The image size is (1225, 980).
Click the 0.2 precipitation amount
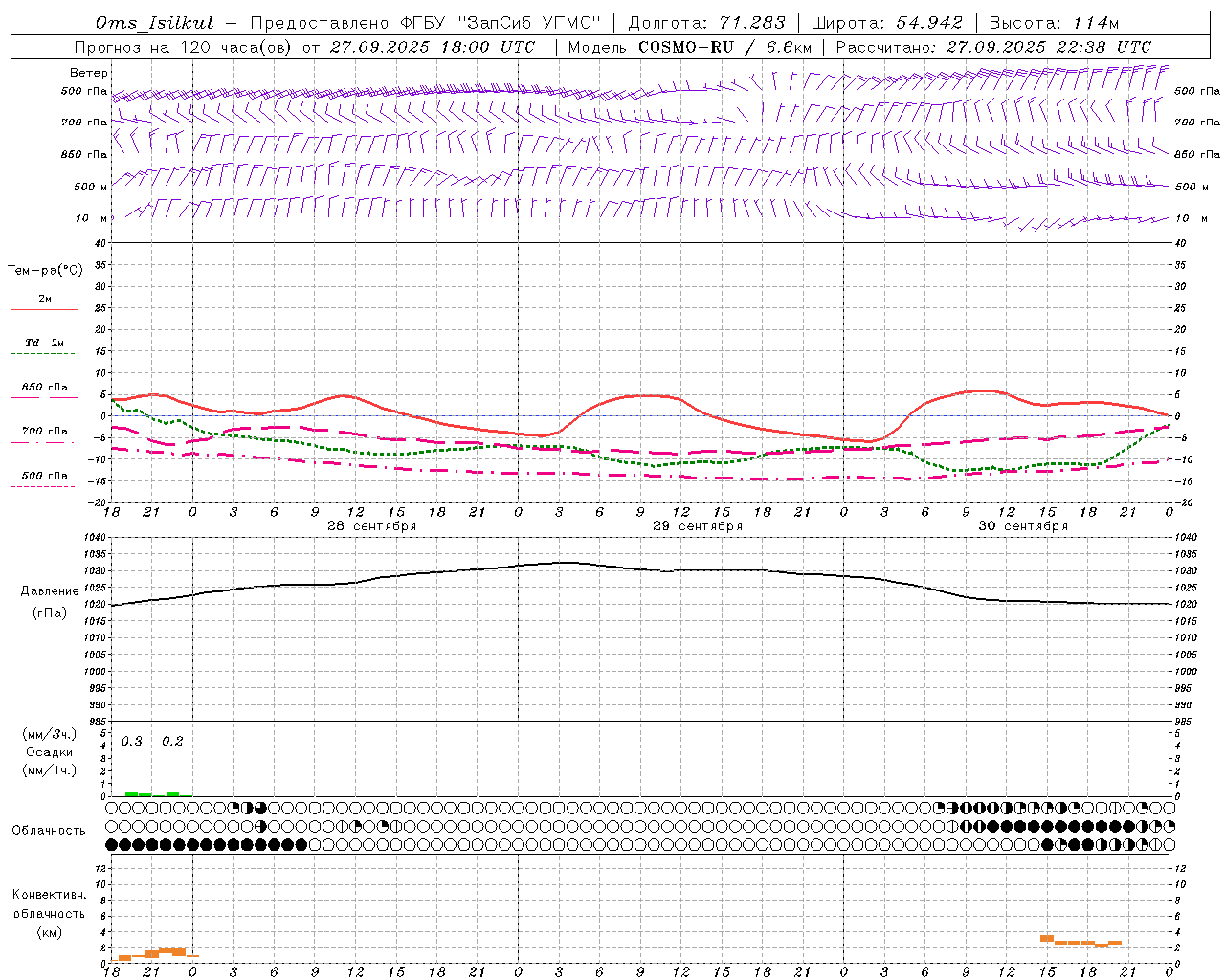pyautogui.click(x=172, y=742)
